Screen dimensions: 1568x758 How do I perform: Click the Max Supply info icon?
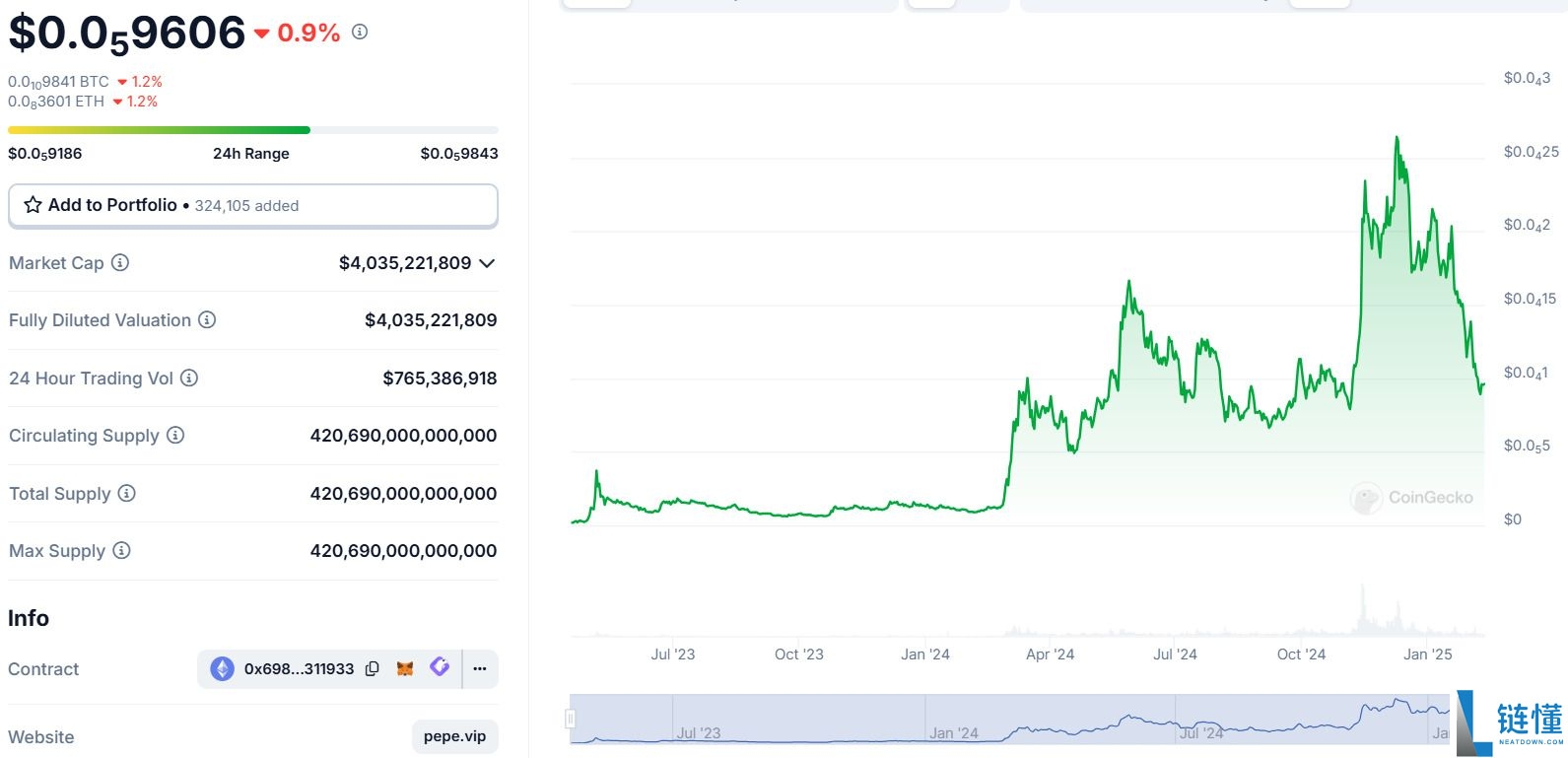(x=121, y=550)
